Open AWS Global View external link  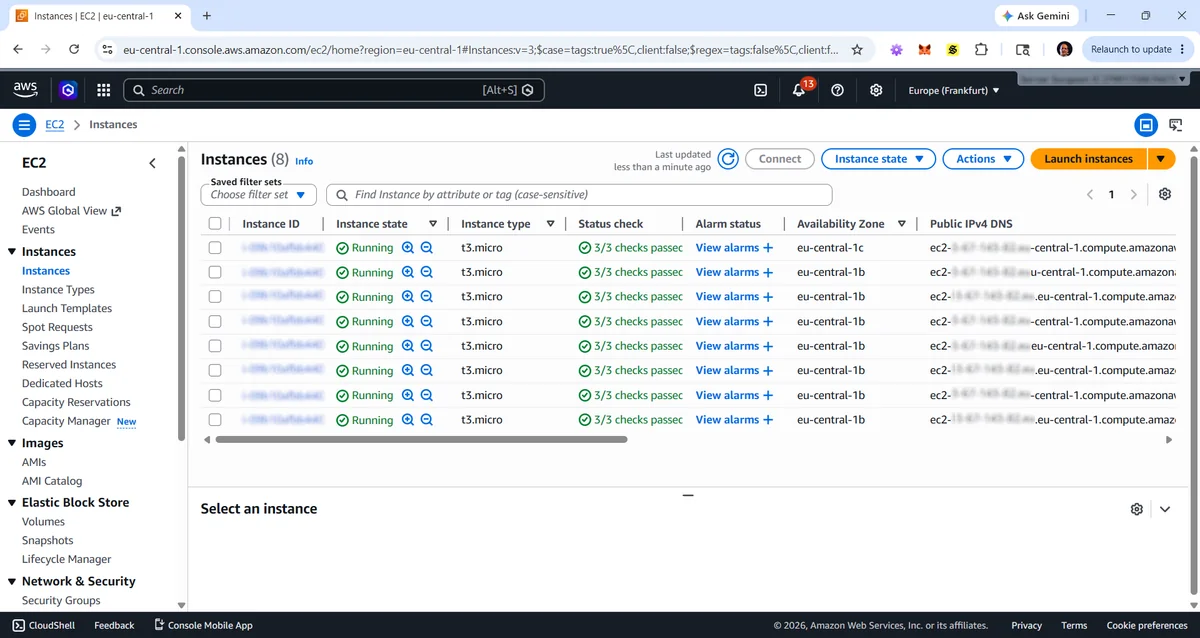click(x=71, y=211)
